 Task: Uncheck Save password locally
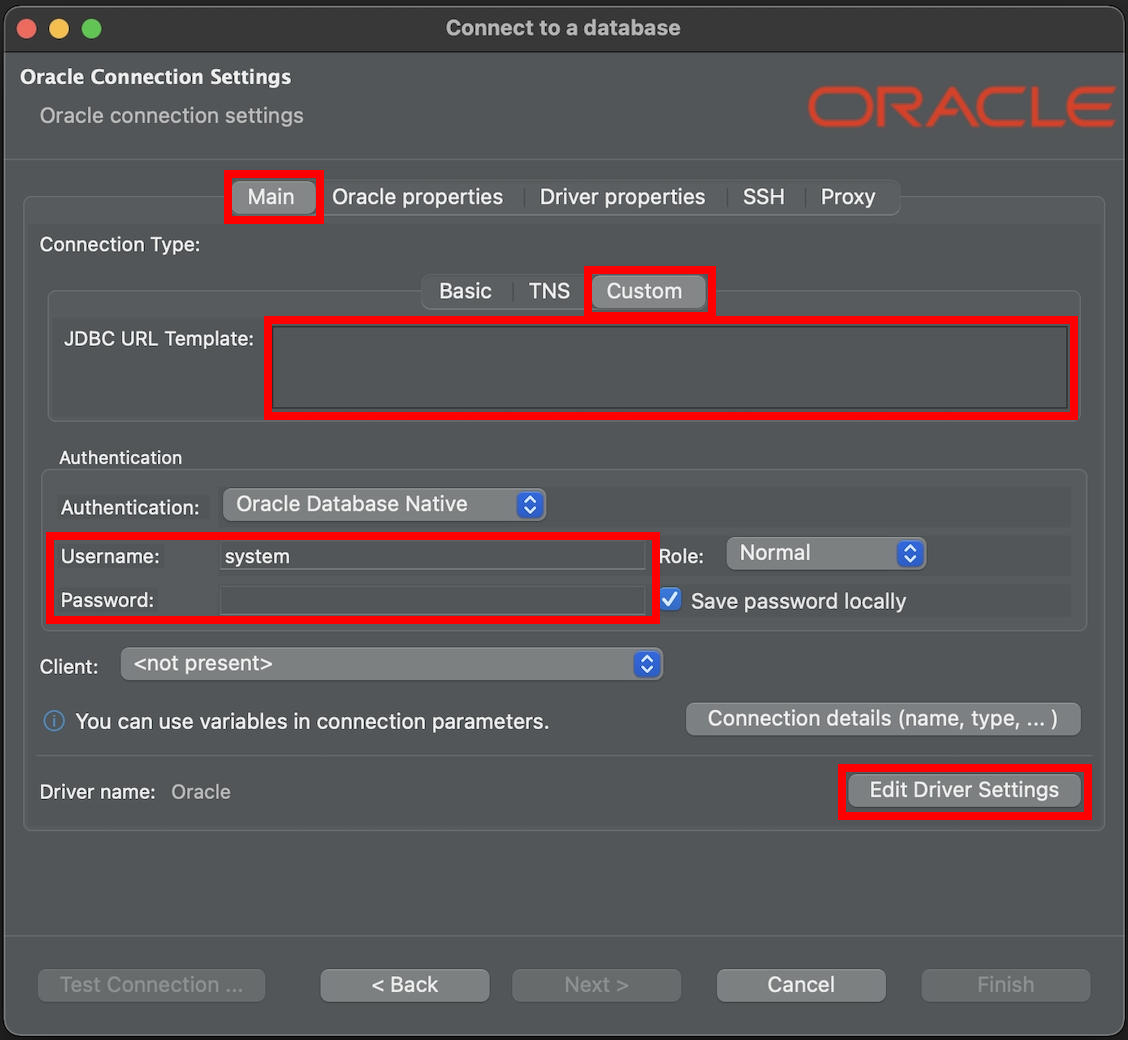point(670,599)
